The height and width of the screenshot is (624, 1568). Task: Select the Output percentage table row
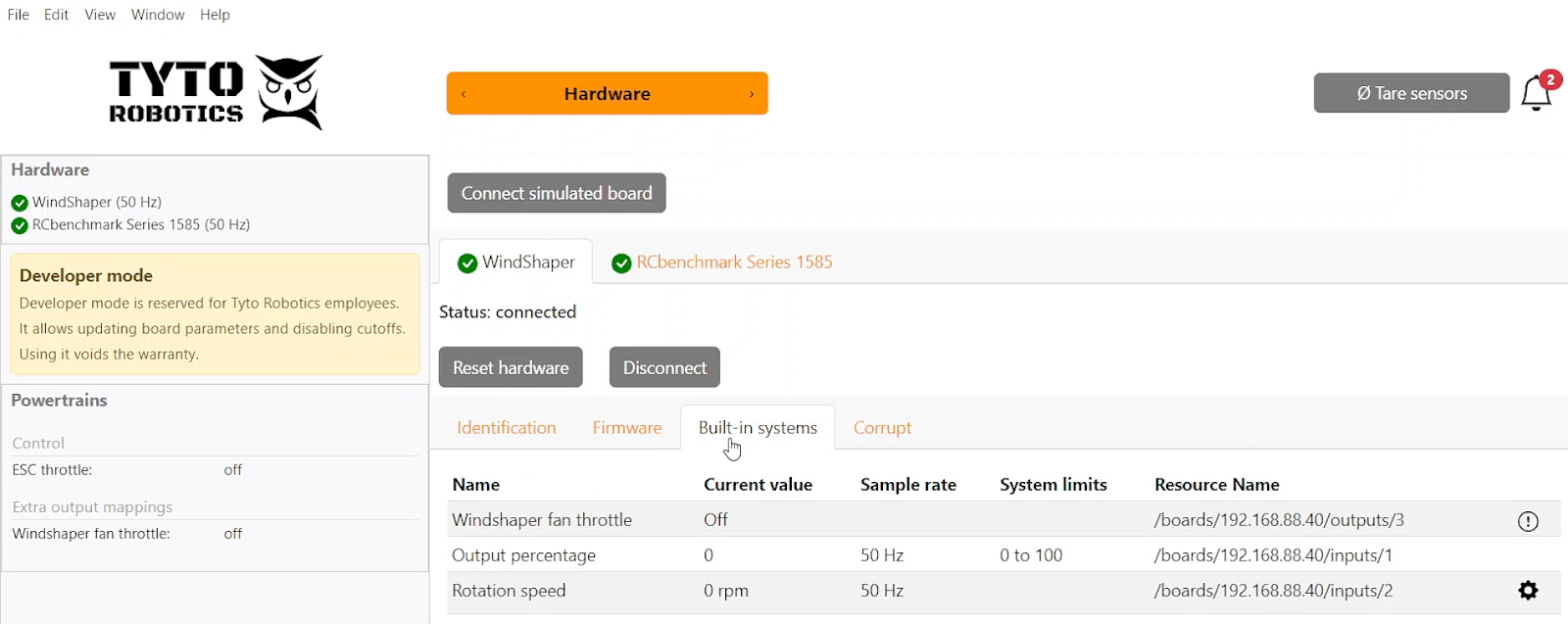pos(784,555)
